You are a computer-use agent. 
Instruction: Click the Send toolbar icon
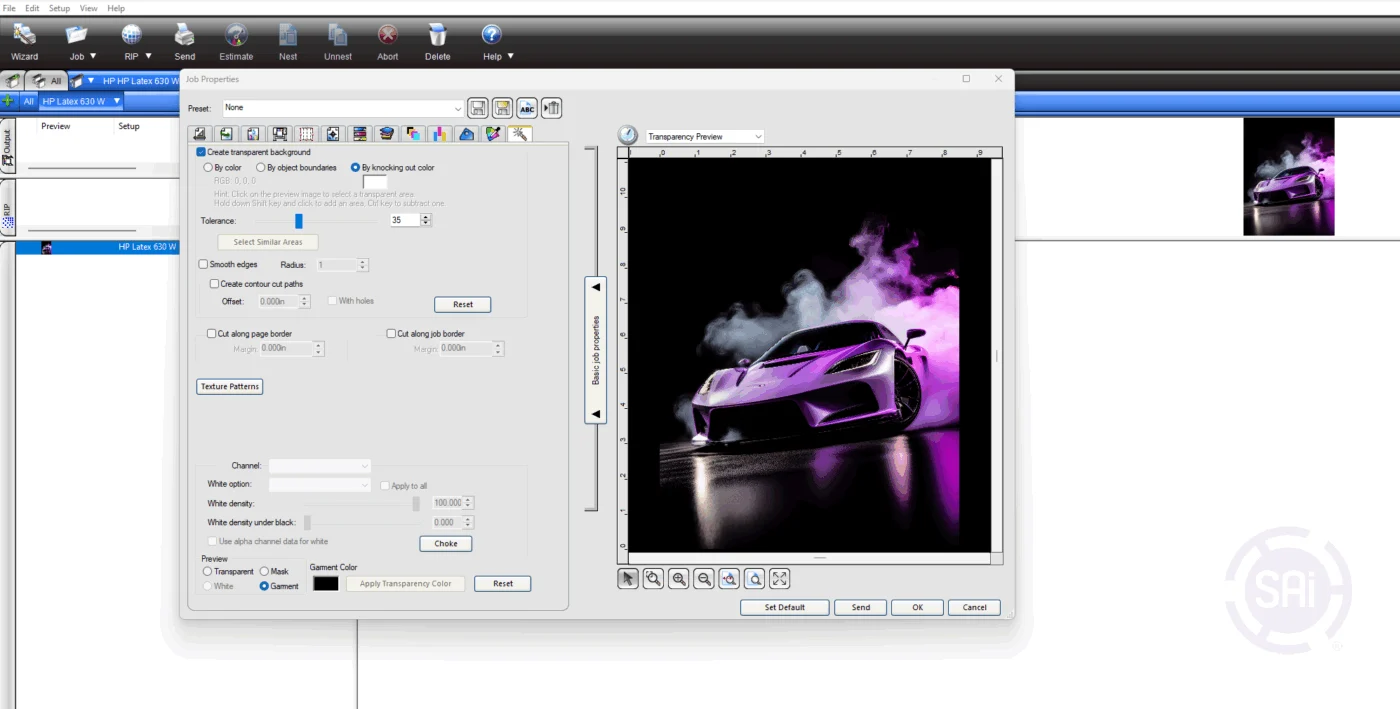pos(185,42)
